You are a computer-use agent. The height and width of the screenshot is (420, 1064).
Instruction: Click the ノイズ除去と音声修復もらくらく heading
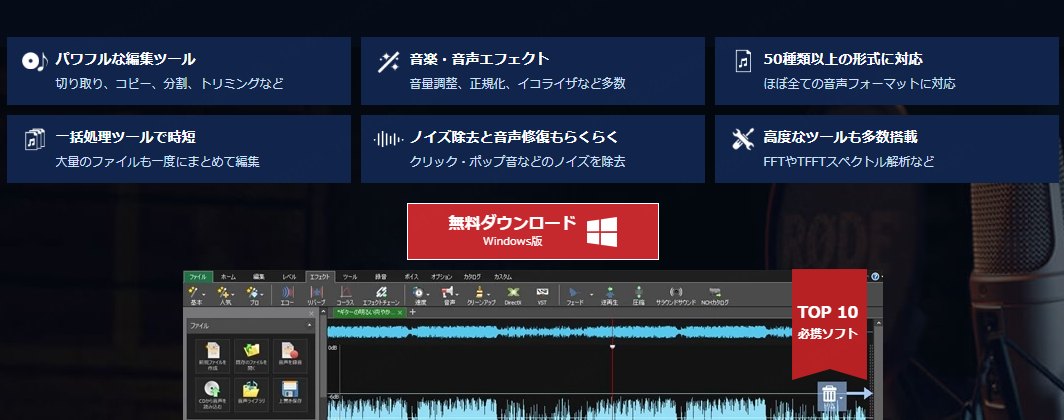pos(514,137)
